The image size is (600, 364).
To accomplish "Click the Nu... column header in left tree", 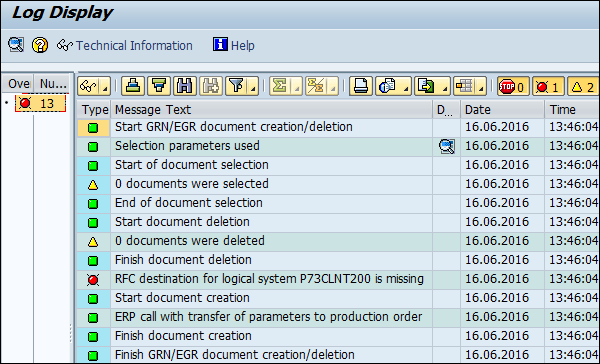I will tap(52, 83).
